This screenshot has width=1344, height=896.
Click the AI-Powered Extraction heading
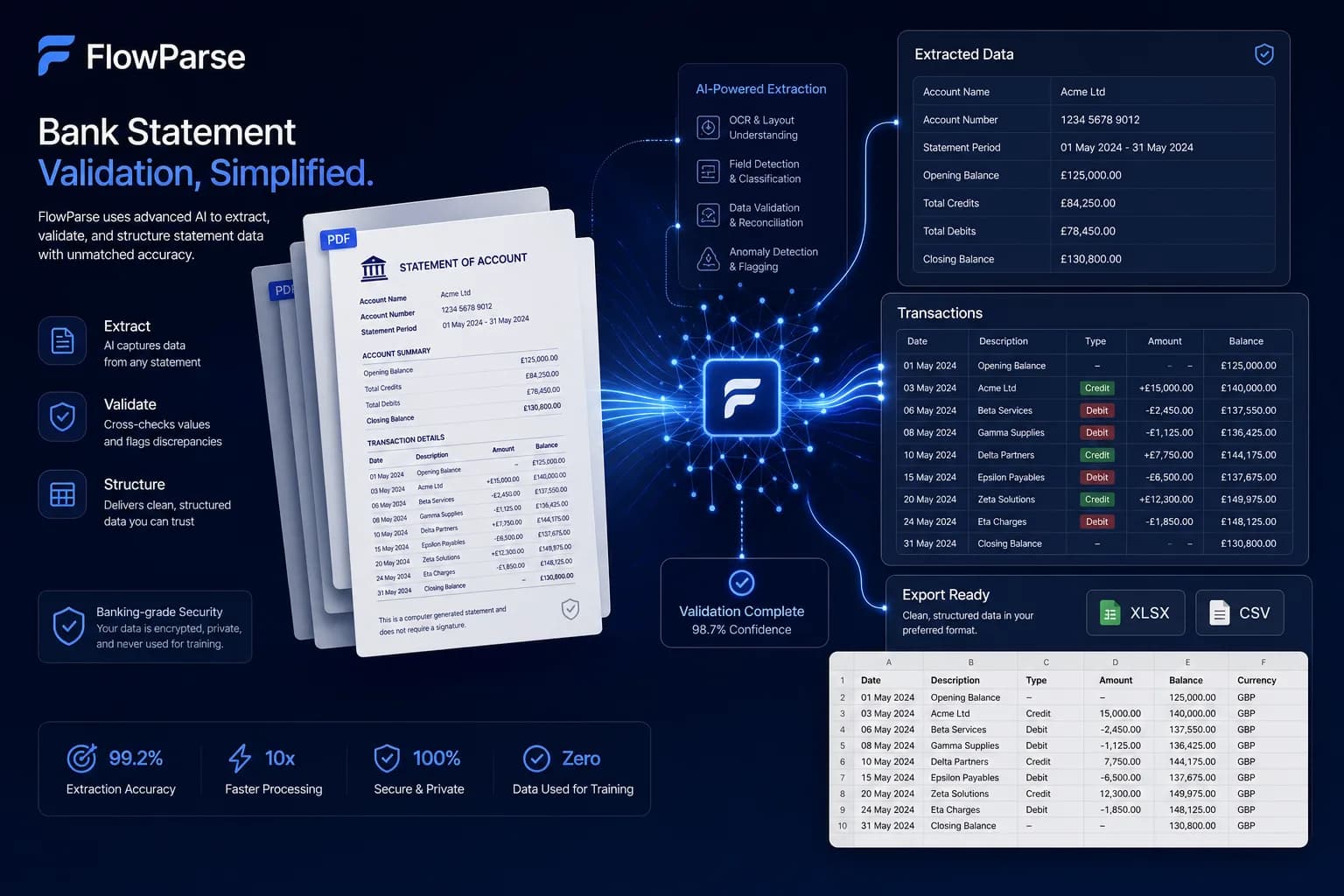point(760,89)
